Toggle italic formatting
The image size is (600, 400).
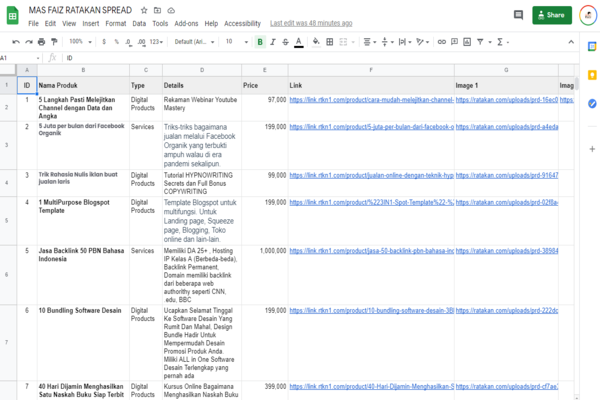273,42
